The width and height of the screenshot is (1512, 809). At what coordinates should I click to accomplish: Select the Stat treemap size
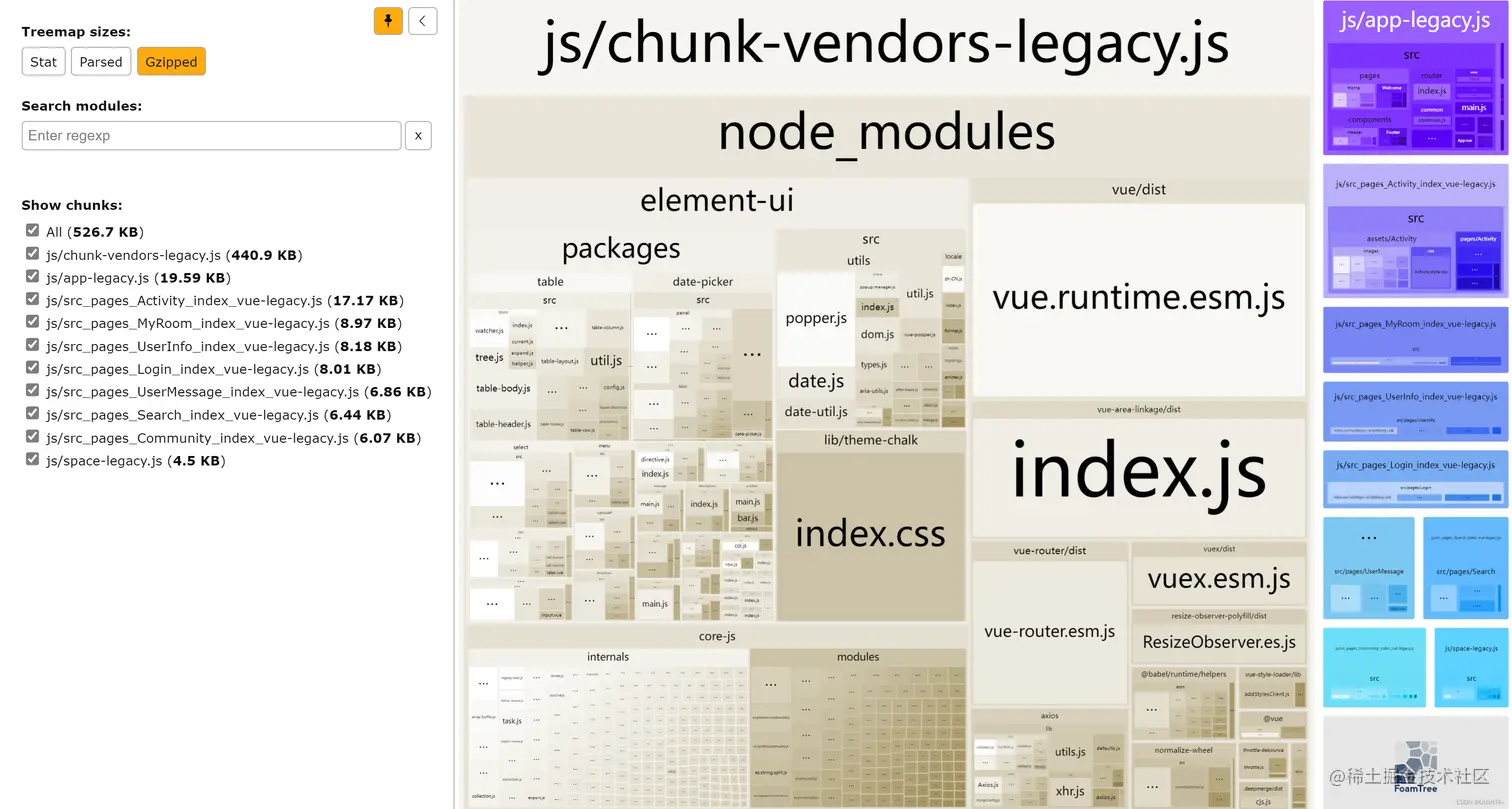tap(43, 61)
